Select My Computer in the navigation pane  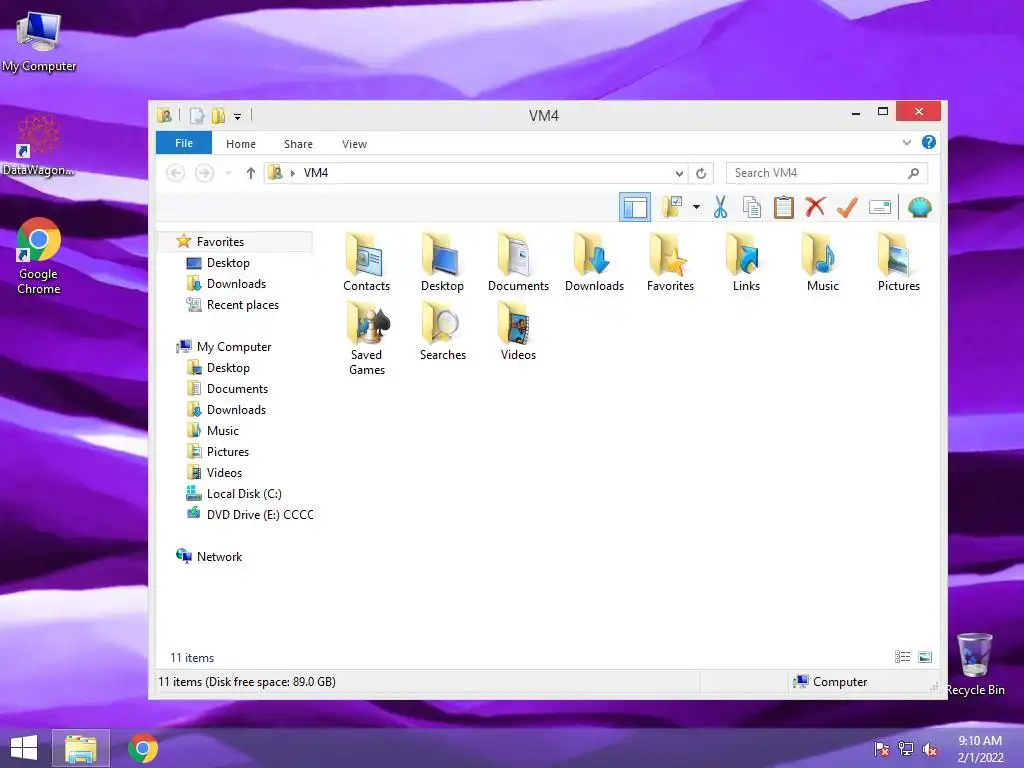point(234,346)
